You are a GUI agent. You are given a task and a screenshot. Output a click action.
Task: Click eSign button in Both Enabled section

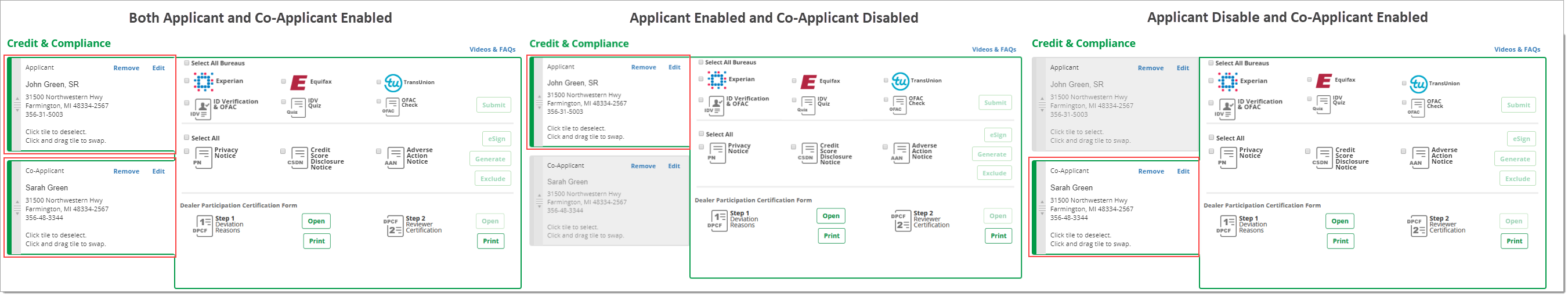click(x=497, y=139)
